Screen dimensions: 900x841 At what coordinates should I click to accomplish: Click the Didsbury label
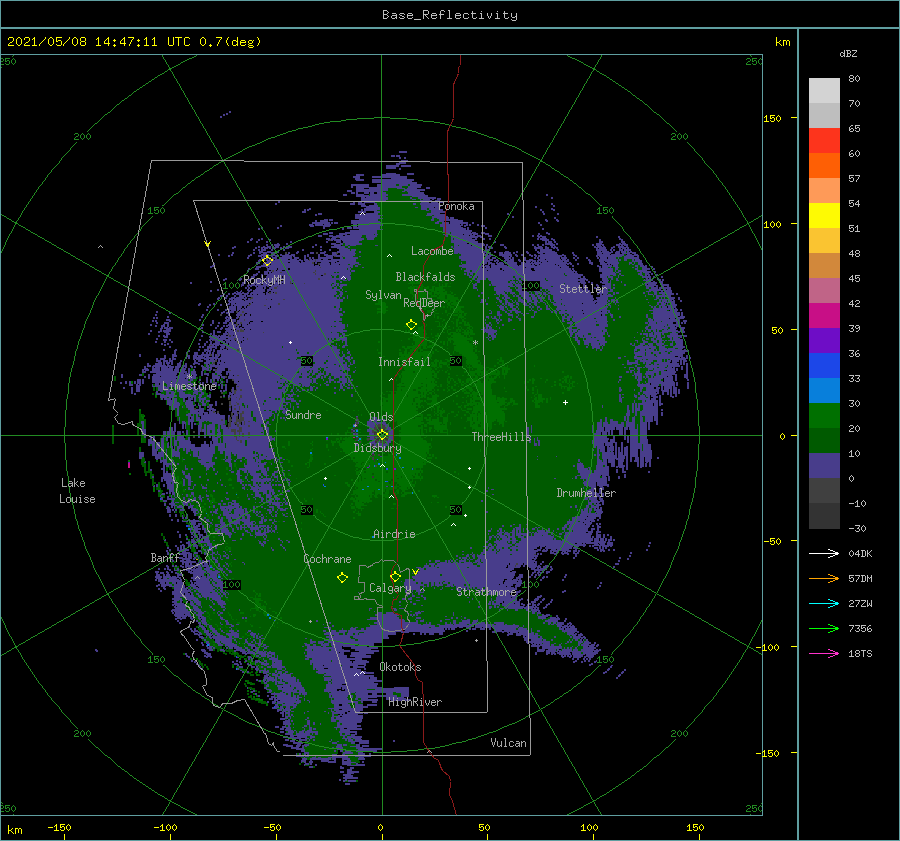pyautogui.click(x=377, y=448)
